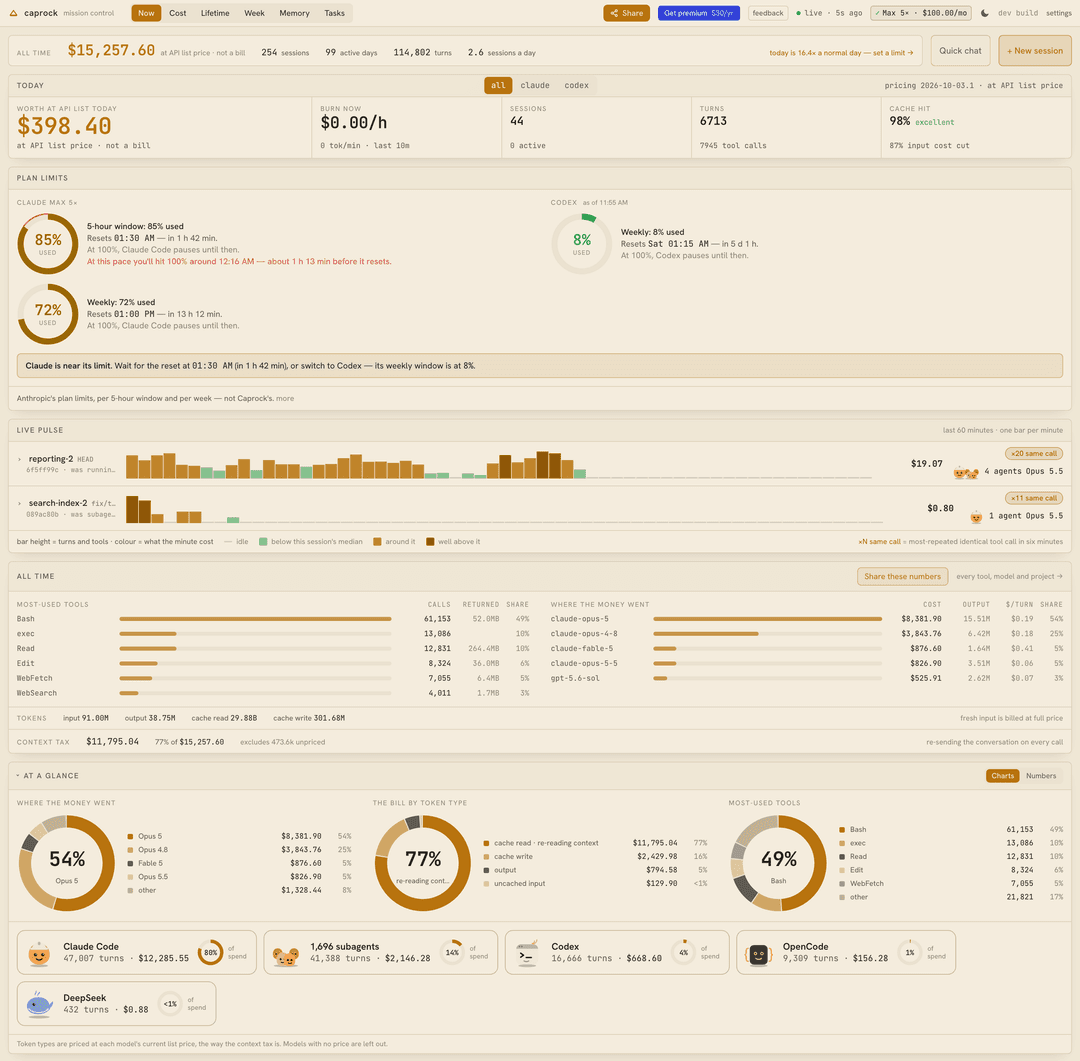This screenshot has width=1080, height=1061.
Task: Start a New session
Action: [x=1035, y=51]
